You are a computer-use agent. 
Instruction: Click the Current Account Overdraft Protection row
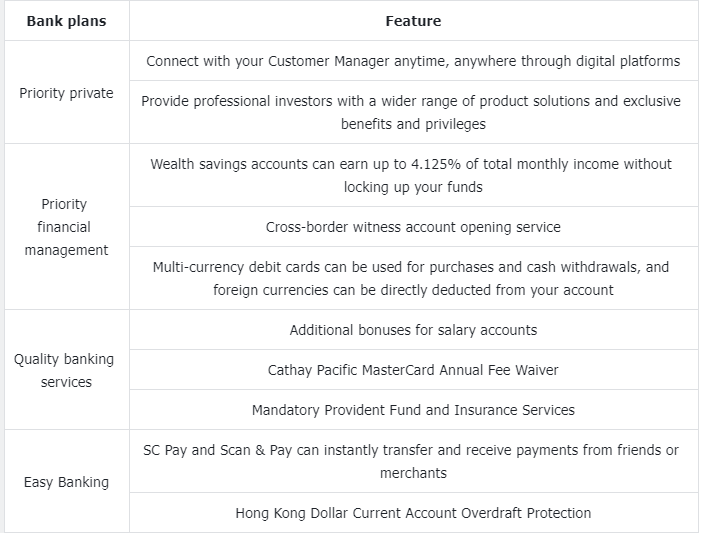pos(413,513)
